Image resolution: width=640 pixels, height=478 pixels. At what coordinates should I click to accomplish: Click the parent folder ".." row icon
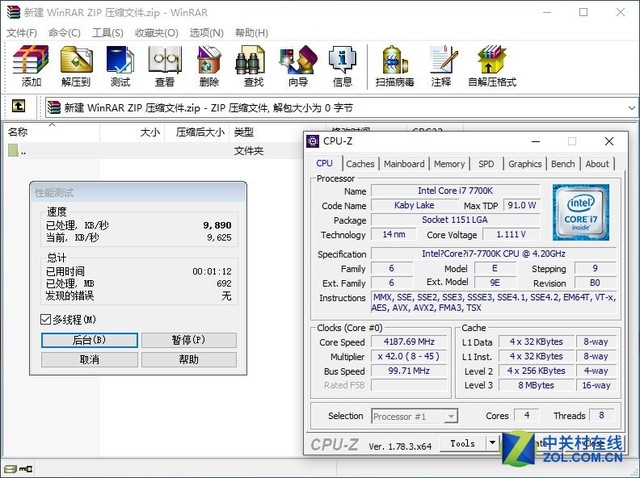(x=13, y=151)
